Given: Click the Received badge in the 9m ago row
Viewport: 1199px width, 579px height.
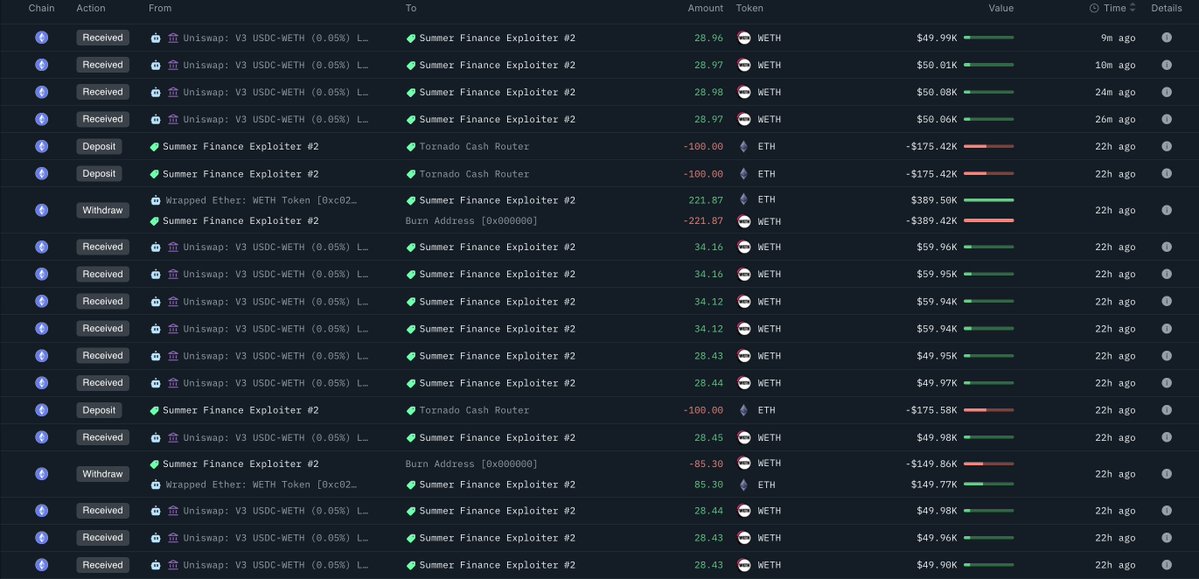Looking at the screenshot, I should 102,37.
